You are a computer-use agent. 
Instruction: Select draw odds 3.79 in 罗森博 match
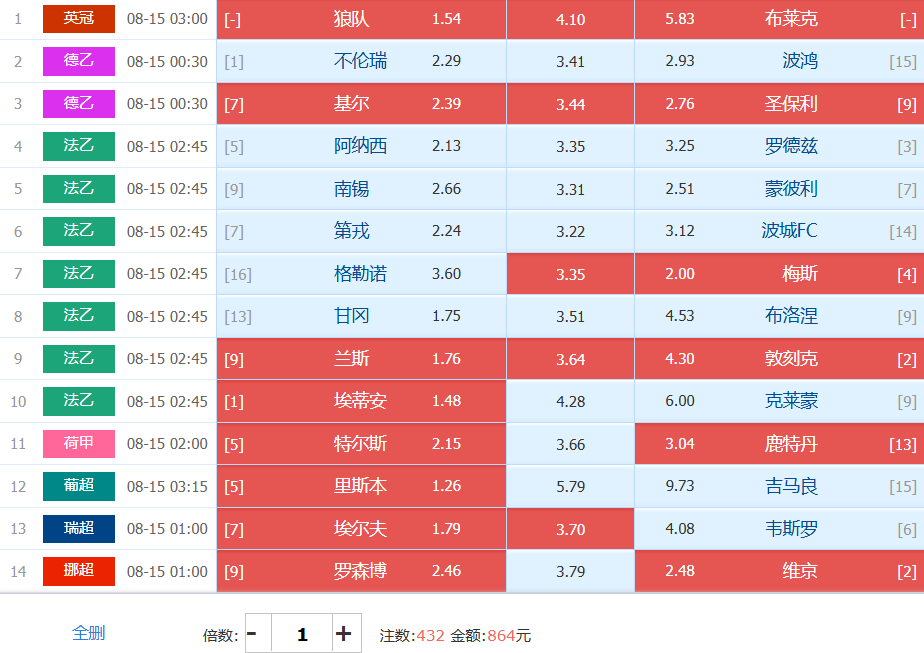pos(570,570)
